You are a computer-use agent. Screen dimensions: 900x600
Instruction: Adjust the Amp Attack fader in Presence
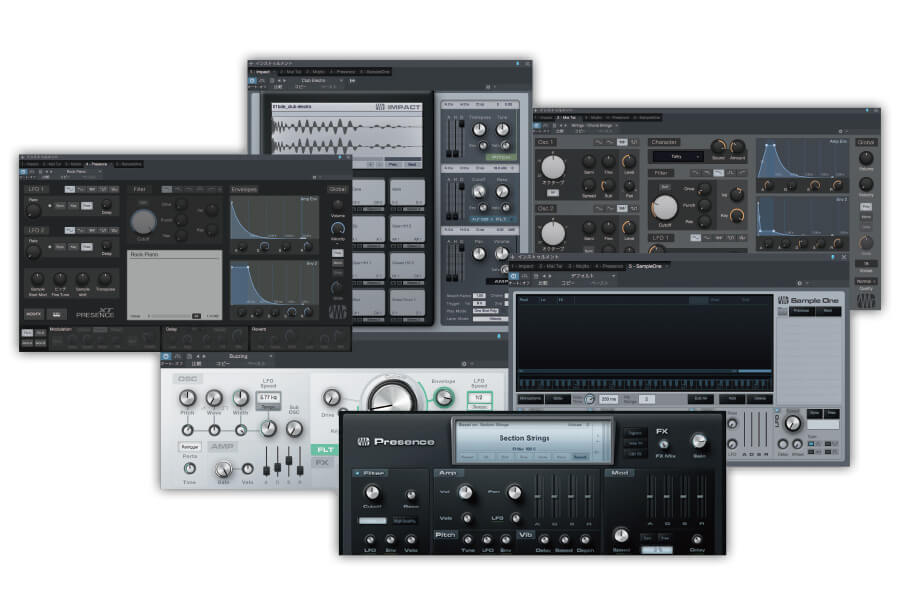(x=538, y=496)
